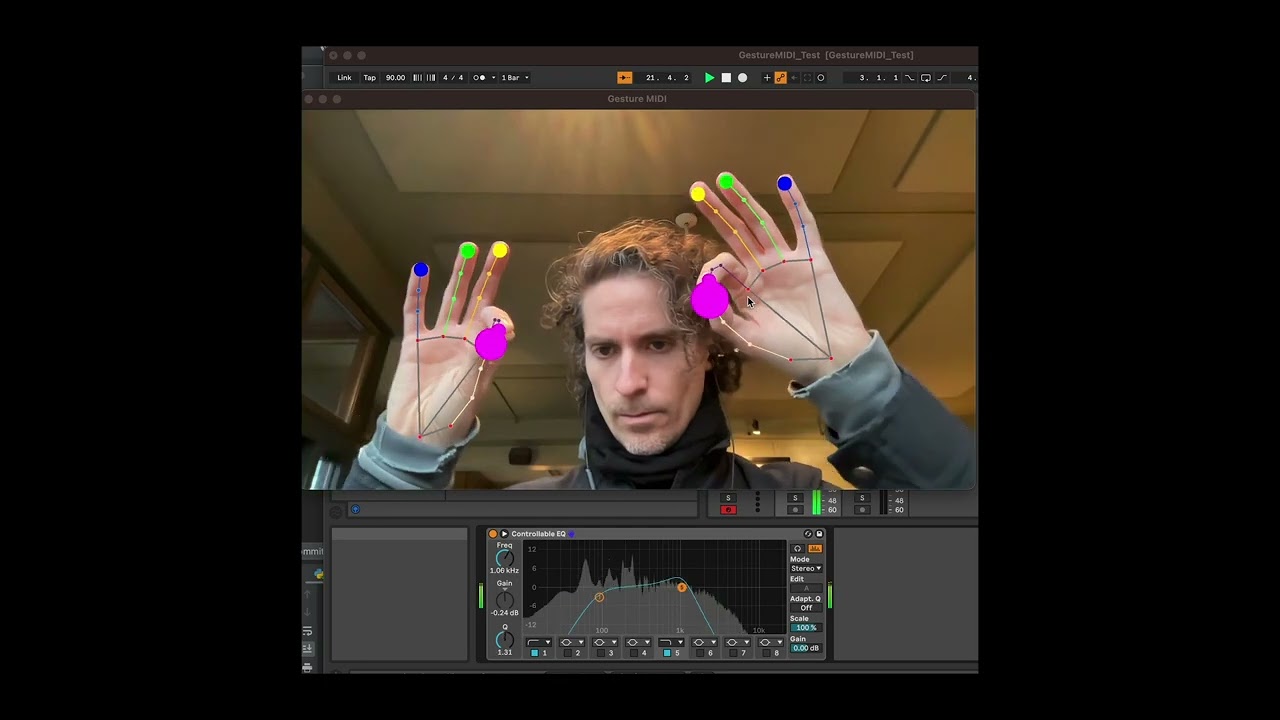Viewport: 1280px width, 720px height.
Task: Click the Adapt. Q Off button
Action: pos(805,608)
